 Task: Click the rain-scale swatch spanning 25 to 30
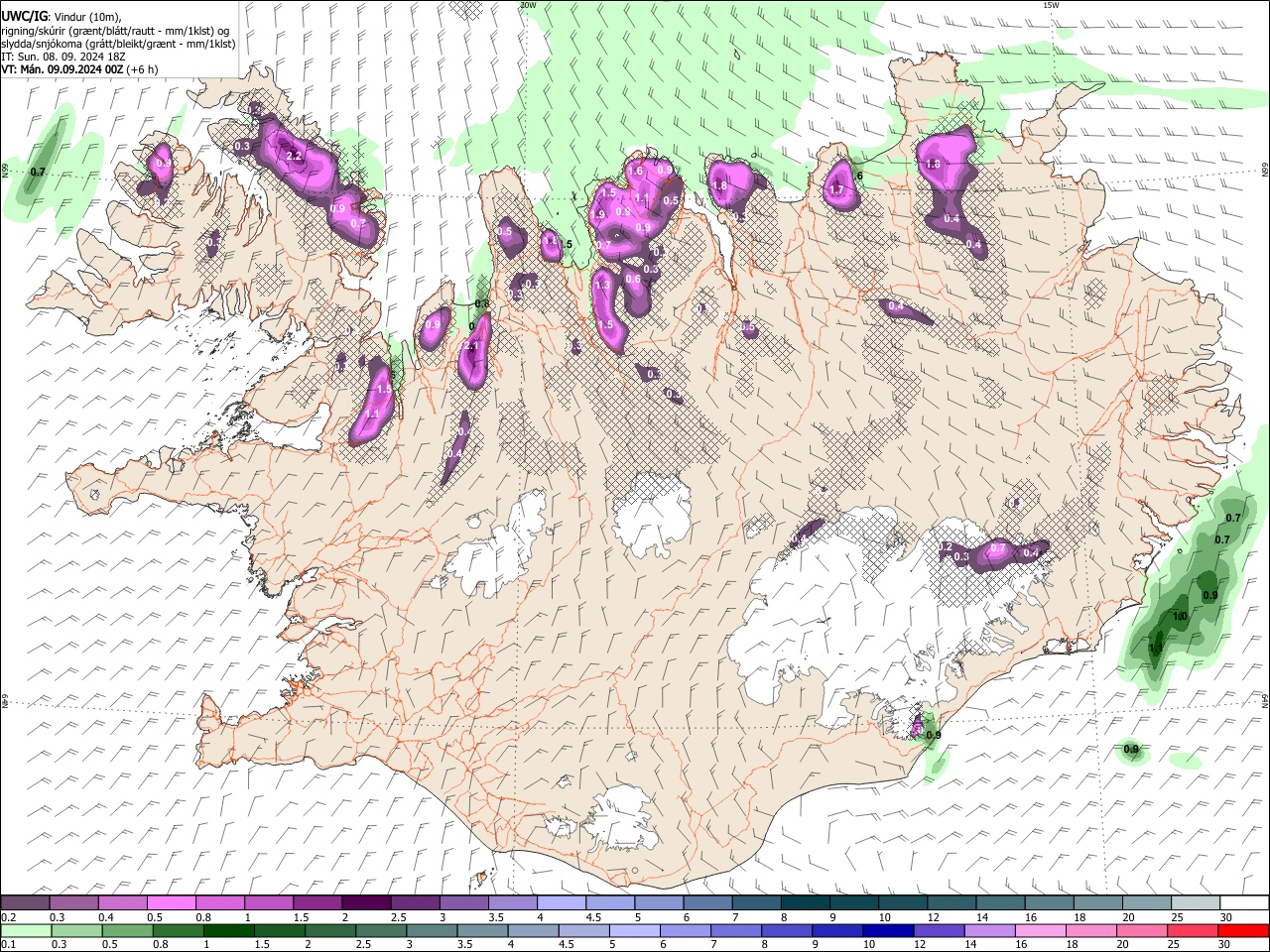1191,930
